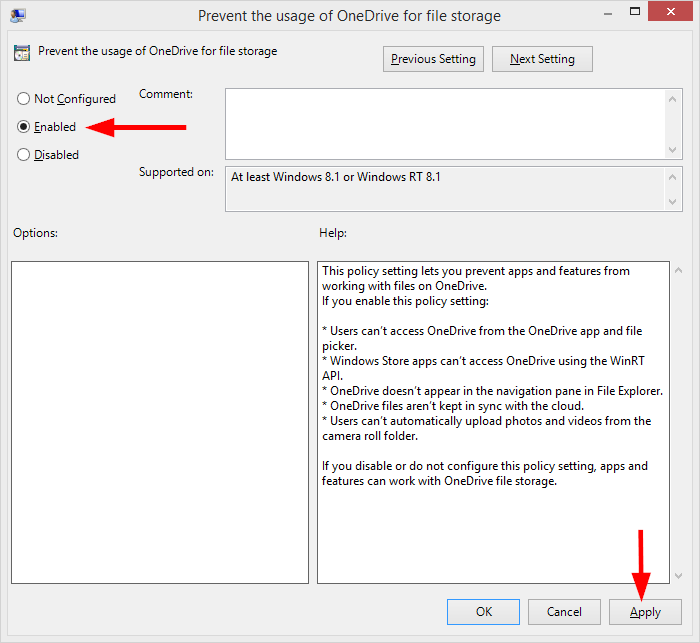Click help line 'OneDrive files aren't kept in sync'
The height and width of the screenshot is (643, 700).
pos(453,406)
